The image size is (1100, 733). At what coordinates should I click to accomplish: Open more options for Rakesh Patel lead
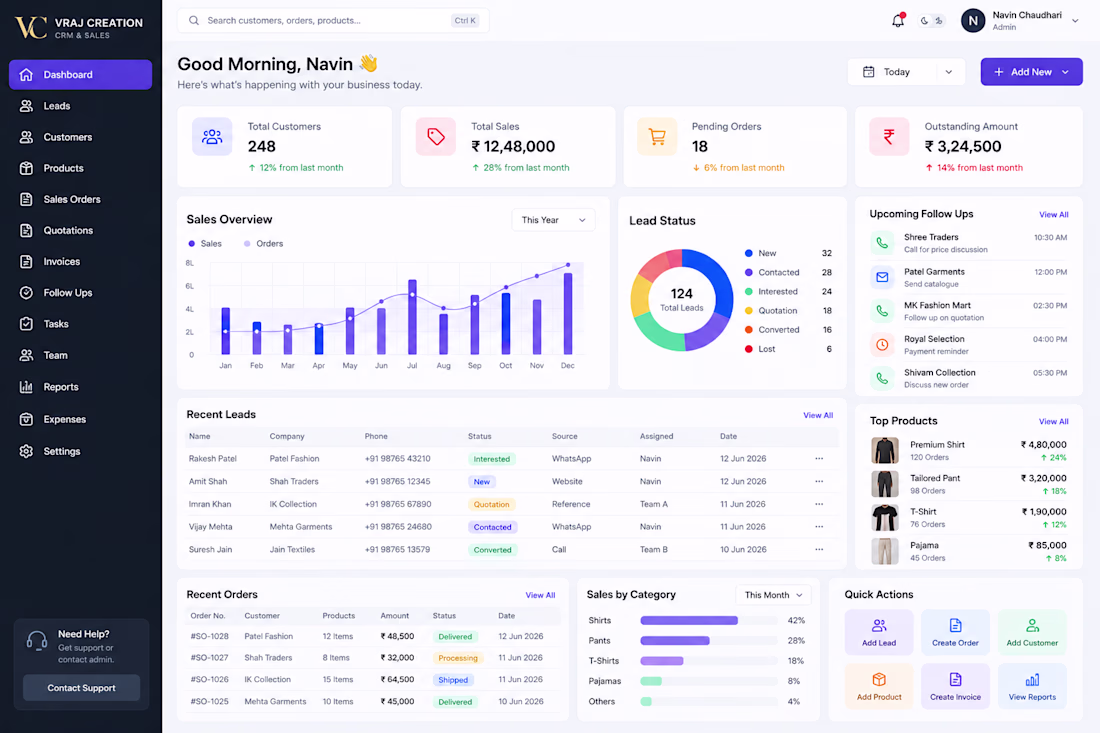coord(819,459)
